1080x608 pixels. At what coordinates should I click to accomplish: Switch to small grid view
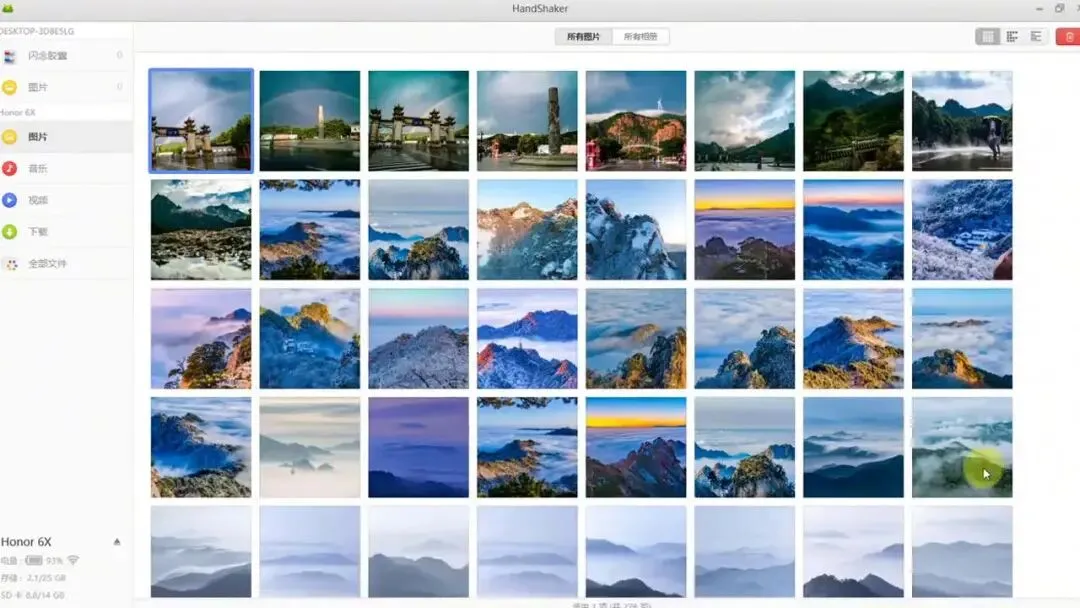(x=1012, y=36)
